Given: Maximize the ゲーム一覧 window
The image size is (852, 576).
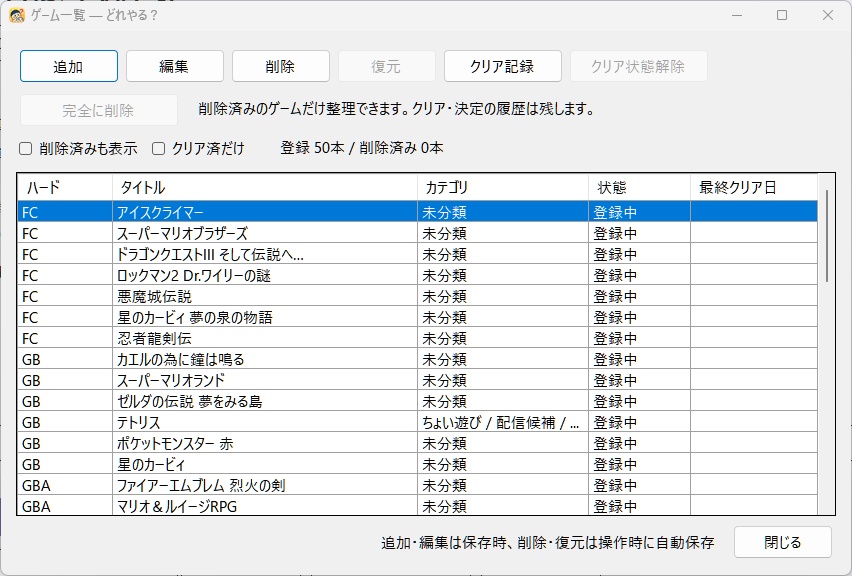Looking at the screenshot, I should tap(782, 15).
